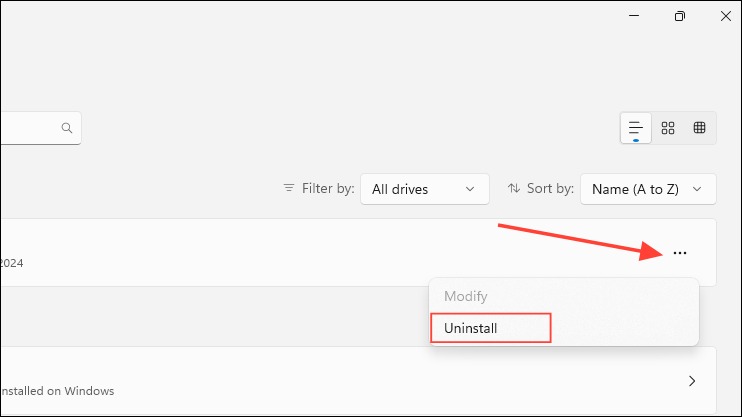Viewport: 742px width, 417px height.
Task: Open the All drives filter dropdown
Action: point(424,189)
